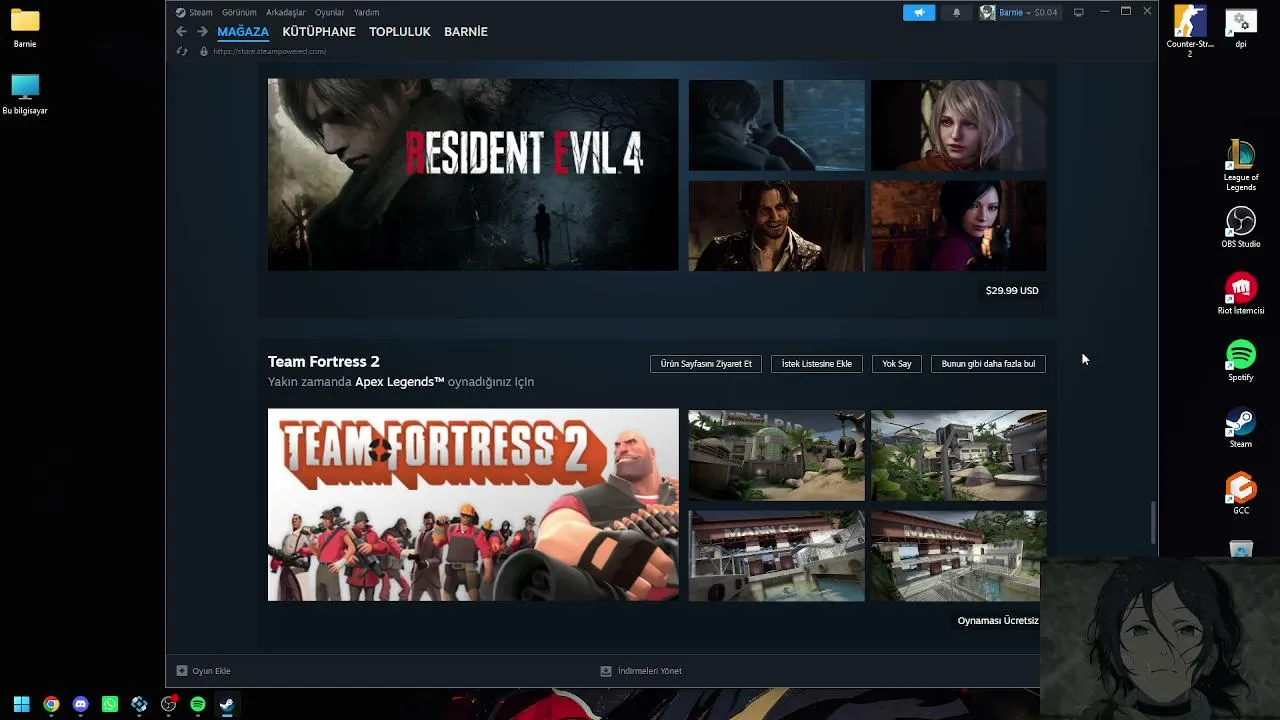The image size is (1280, 720).
Task: Switch to the MAĞAZA tab
Action: pos(243,32)
